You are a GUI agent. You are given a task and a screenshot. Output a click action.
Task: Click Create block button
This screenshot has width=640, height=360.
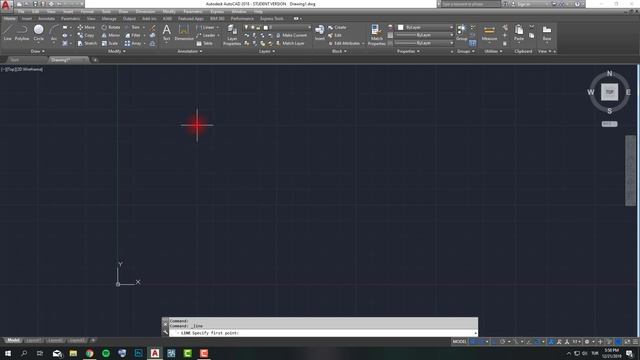click(x=337, y=27)
